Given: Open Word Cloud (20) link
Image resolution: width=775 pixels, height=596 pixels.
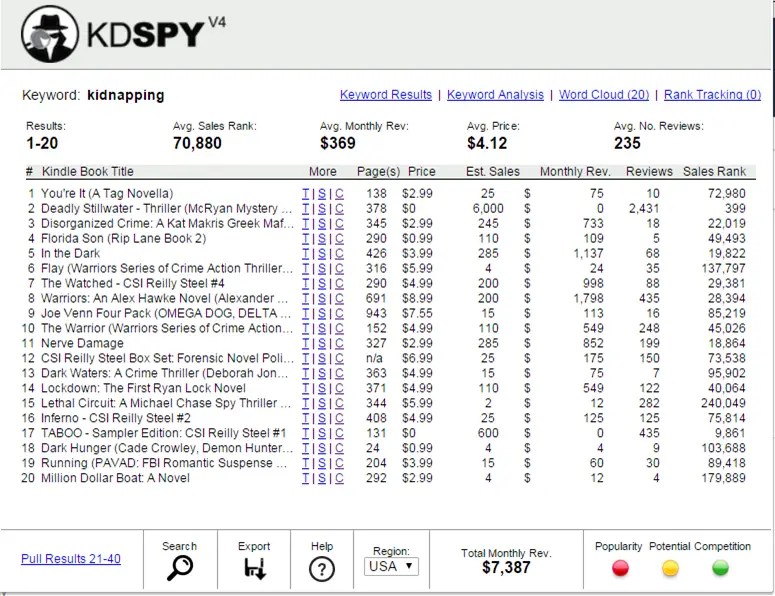Looking at the screenshot, I should pyautogui.click(x=604, y=94).
